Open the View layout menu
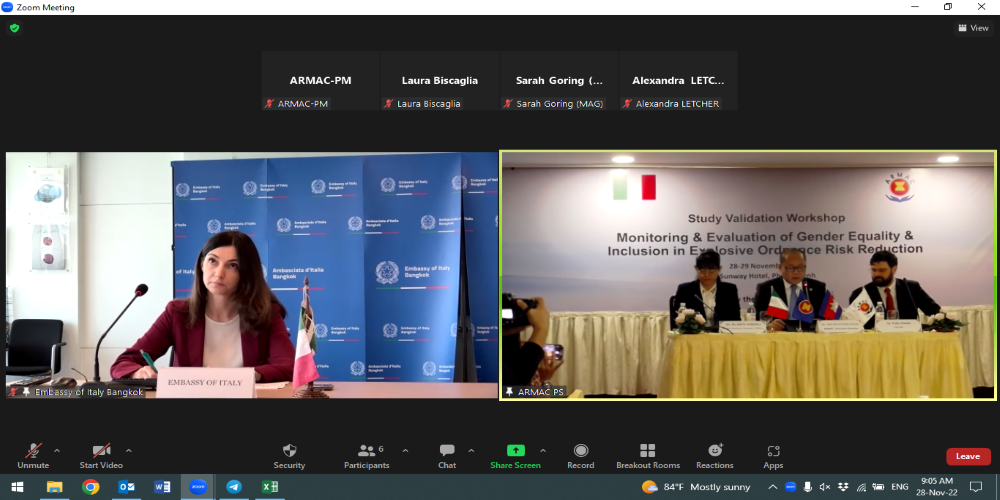Viewport: 1000px width, 500px height. 973,28
